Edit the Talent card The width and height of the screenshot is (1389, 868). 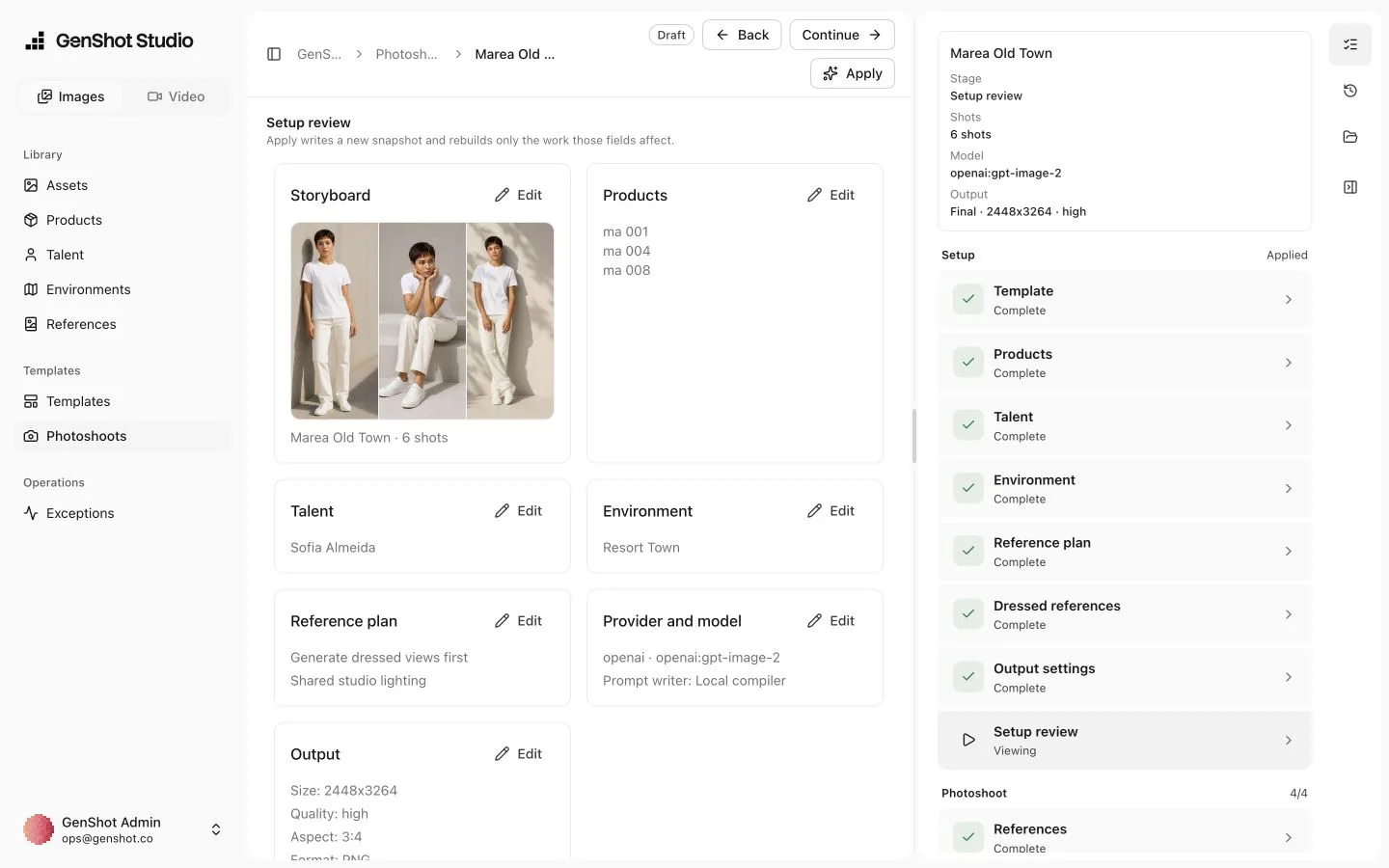click(519, 511)
